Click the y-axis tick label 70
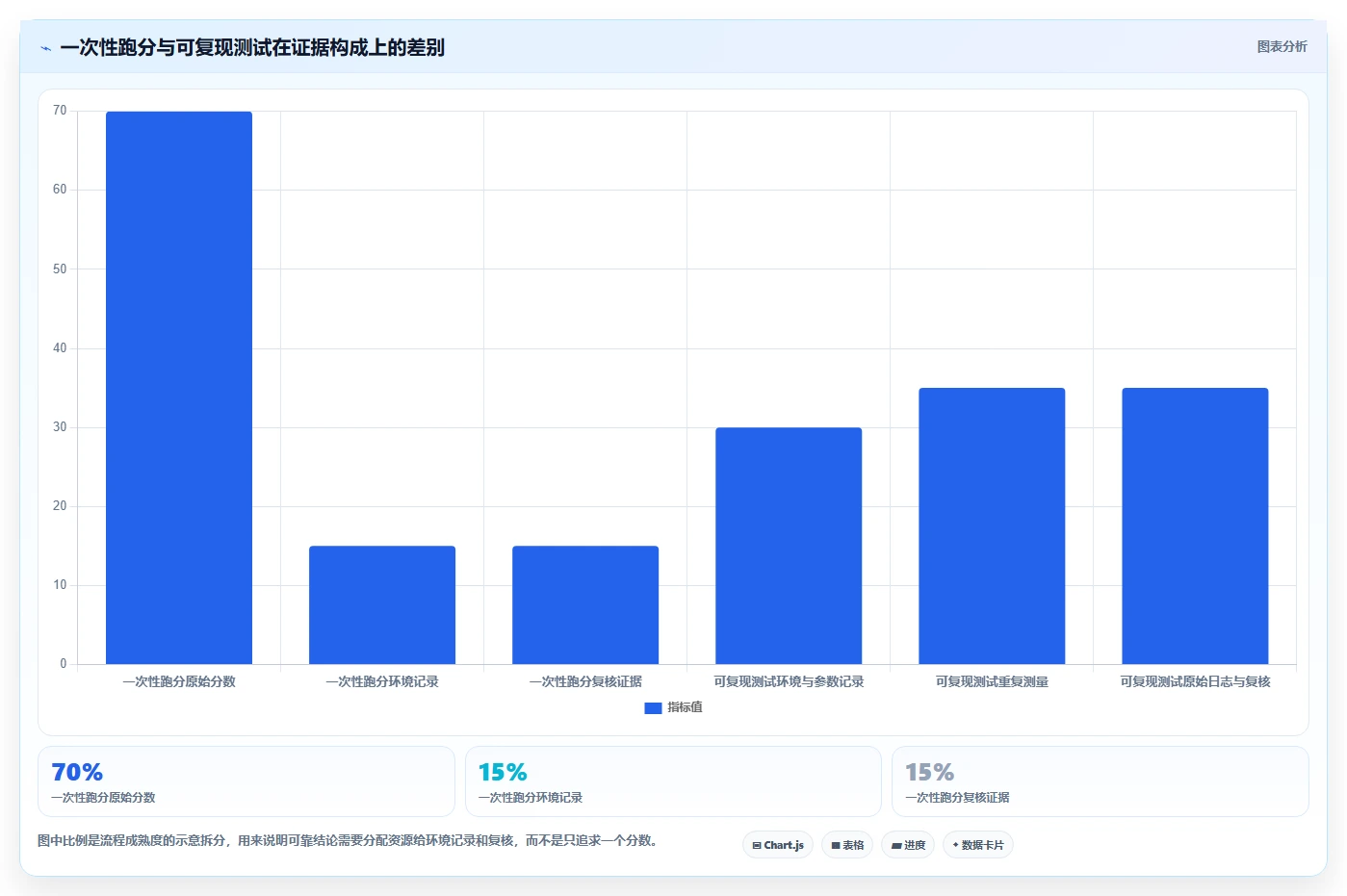Screen dimensions: 1347x896 tap(60, 111)
